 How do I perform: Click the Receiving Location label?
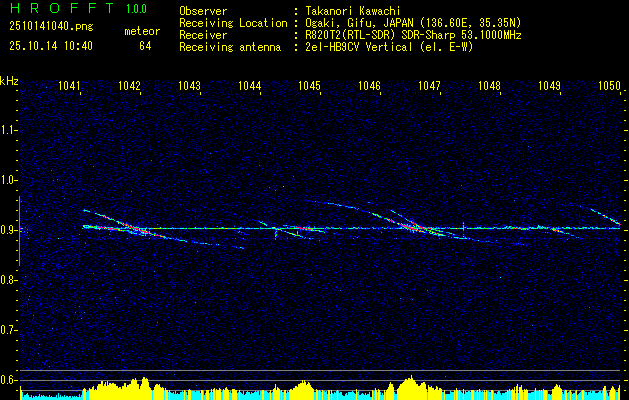pos(233,23)
